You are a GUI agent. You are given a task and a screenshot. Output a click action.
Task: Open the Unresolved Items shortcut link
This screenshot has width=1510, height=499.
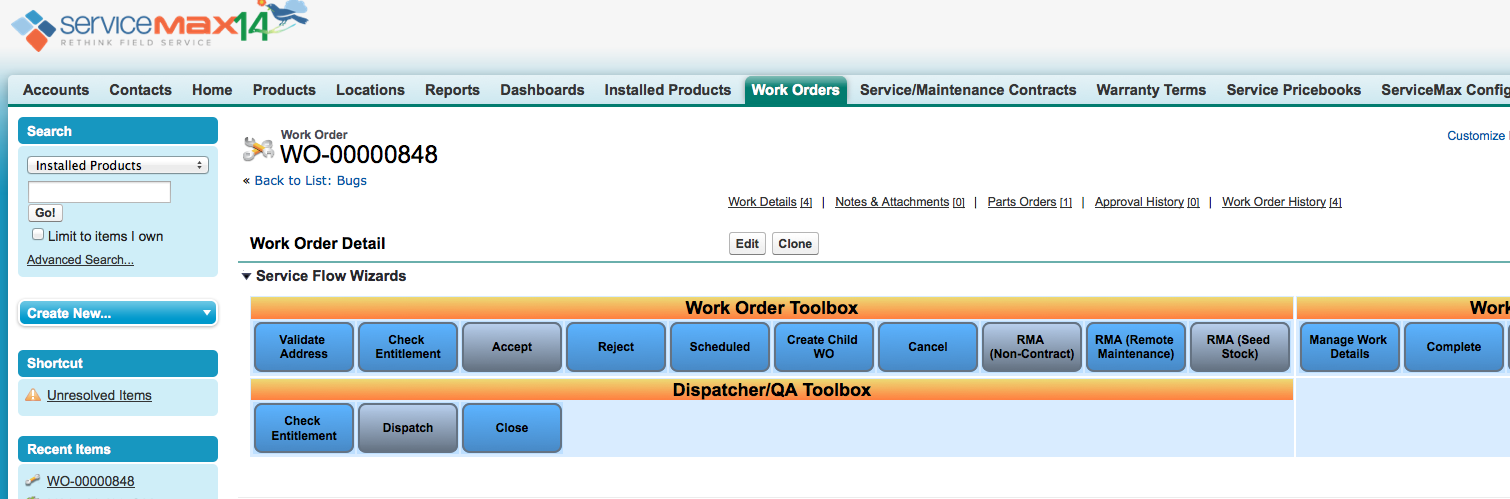(x=99, y=395)
